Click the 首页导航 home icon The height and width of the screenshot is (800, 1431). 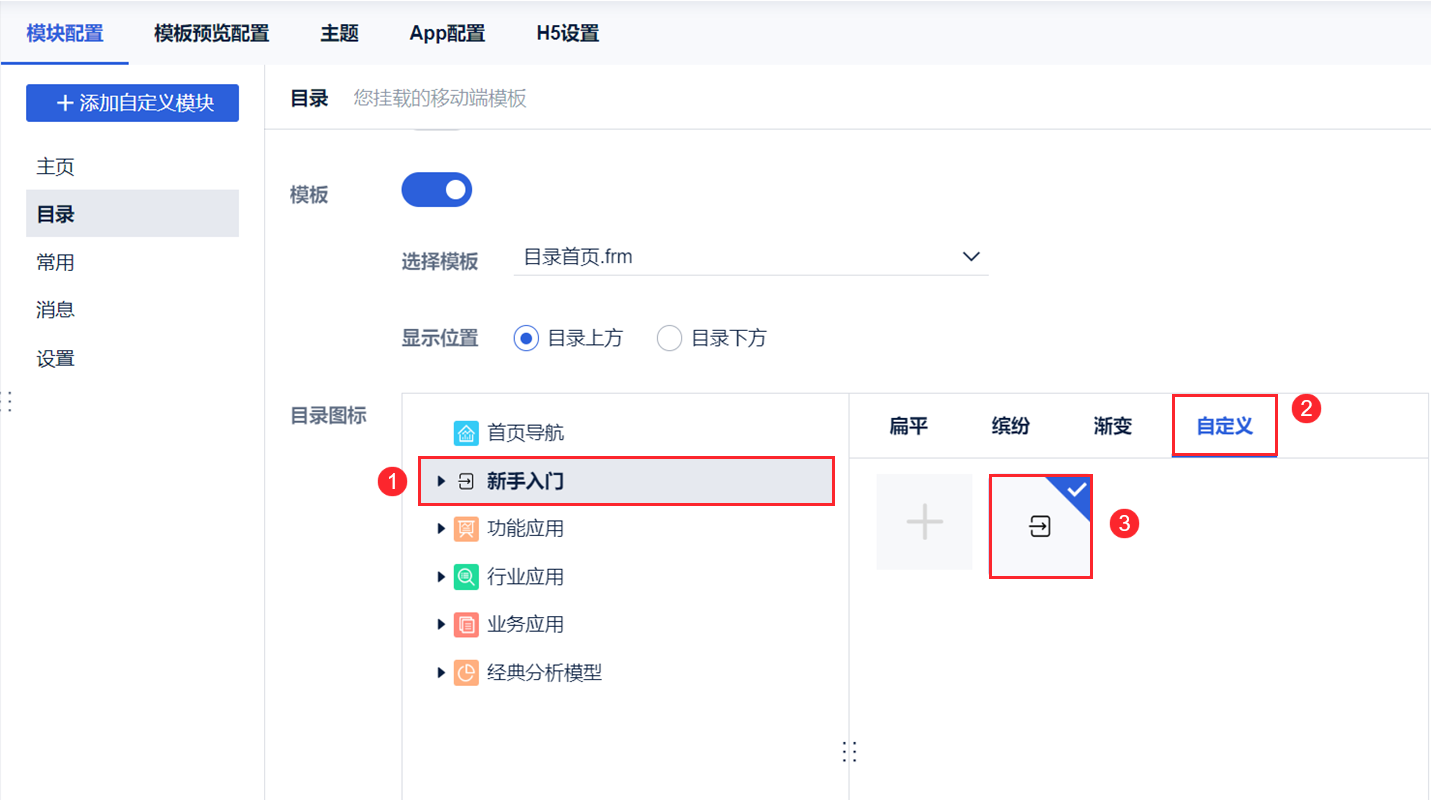pyautogui.click(x=465, y=432)
